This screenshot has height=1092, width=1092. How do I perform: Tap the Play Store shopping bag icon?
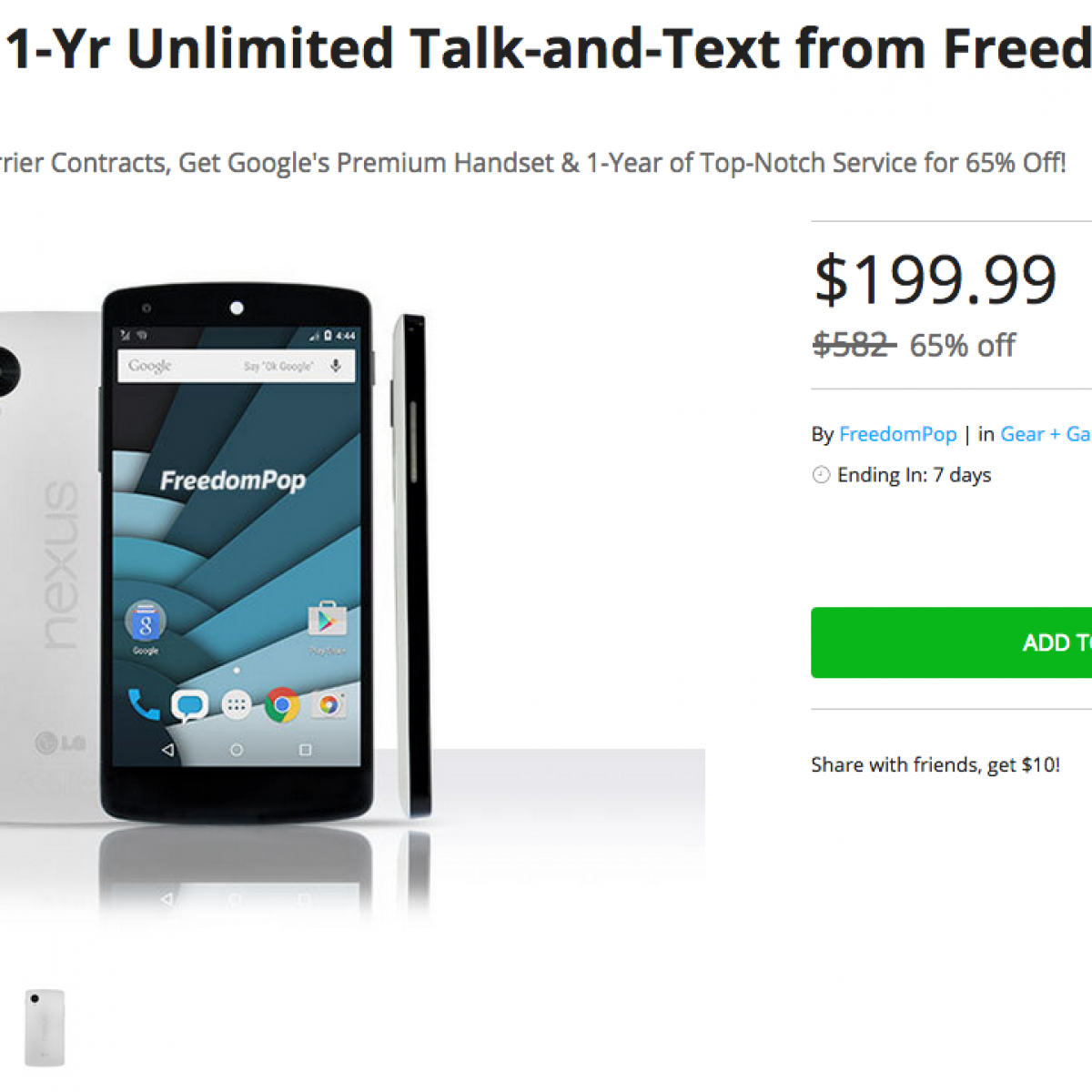tap(327, 622)
